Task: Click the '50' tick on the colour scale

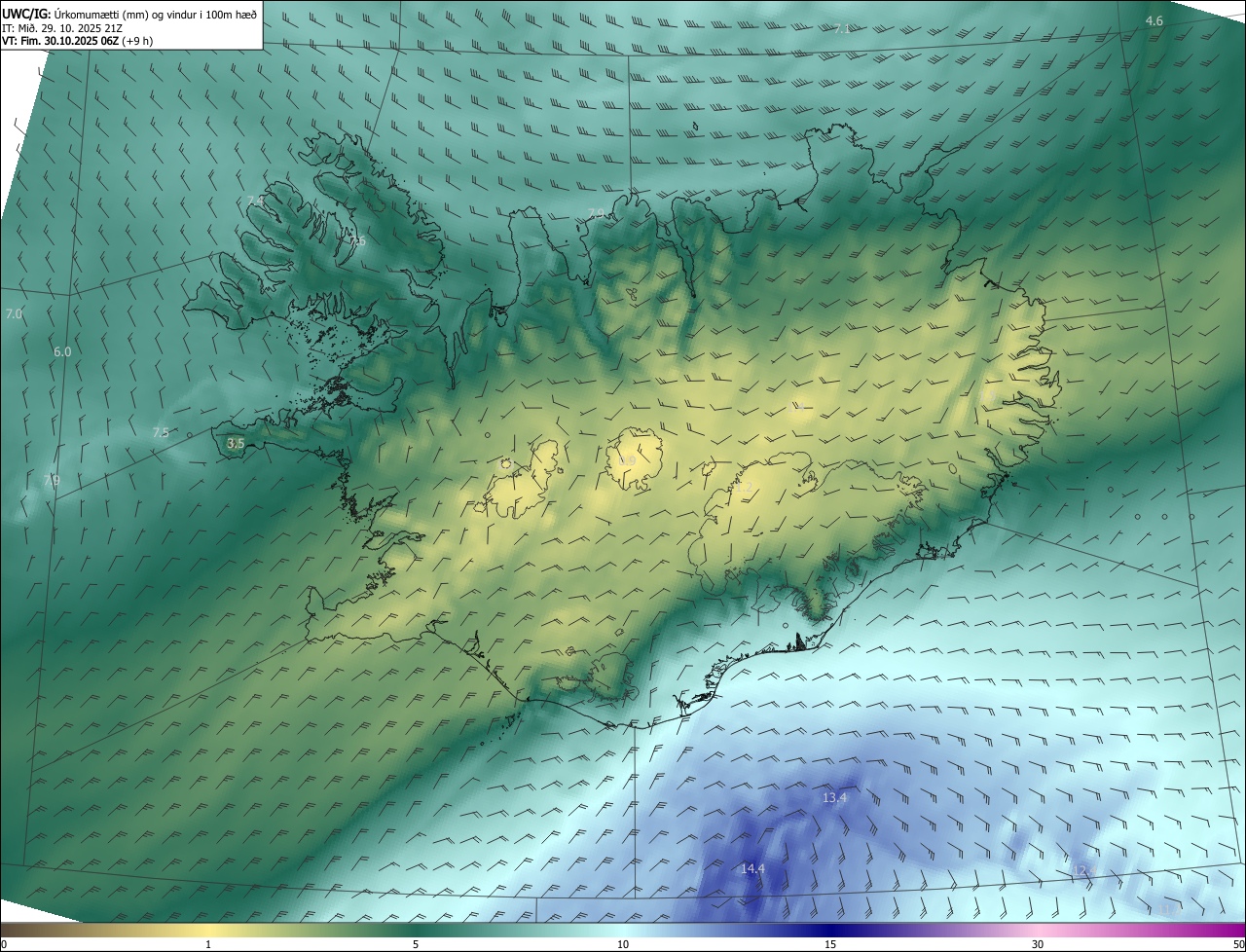Action: pos(1238,944)
